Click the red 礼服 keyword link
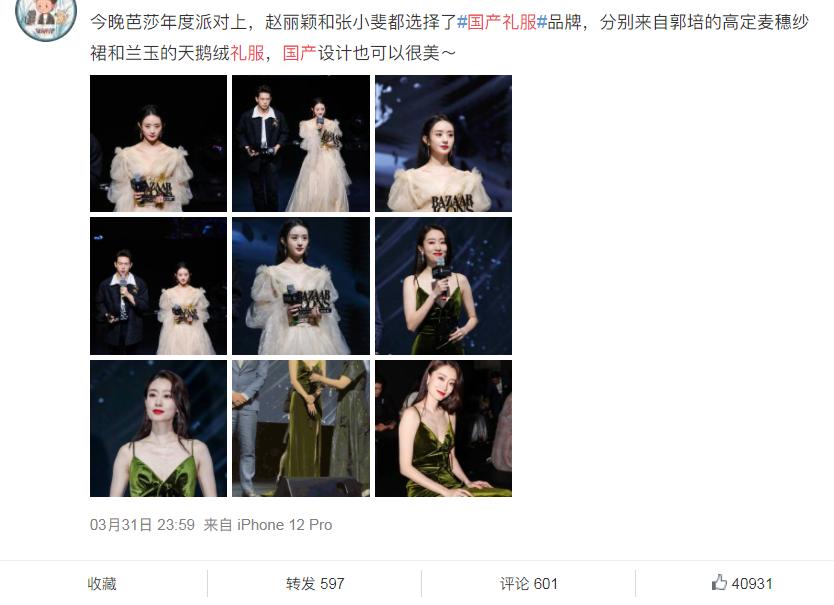 pyautogui.click(x=247, y=53)
